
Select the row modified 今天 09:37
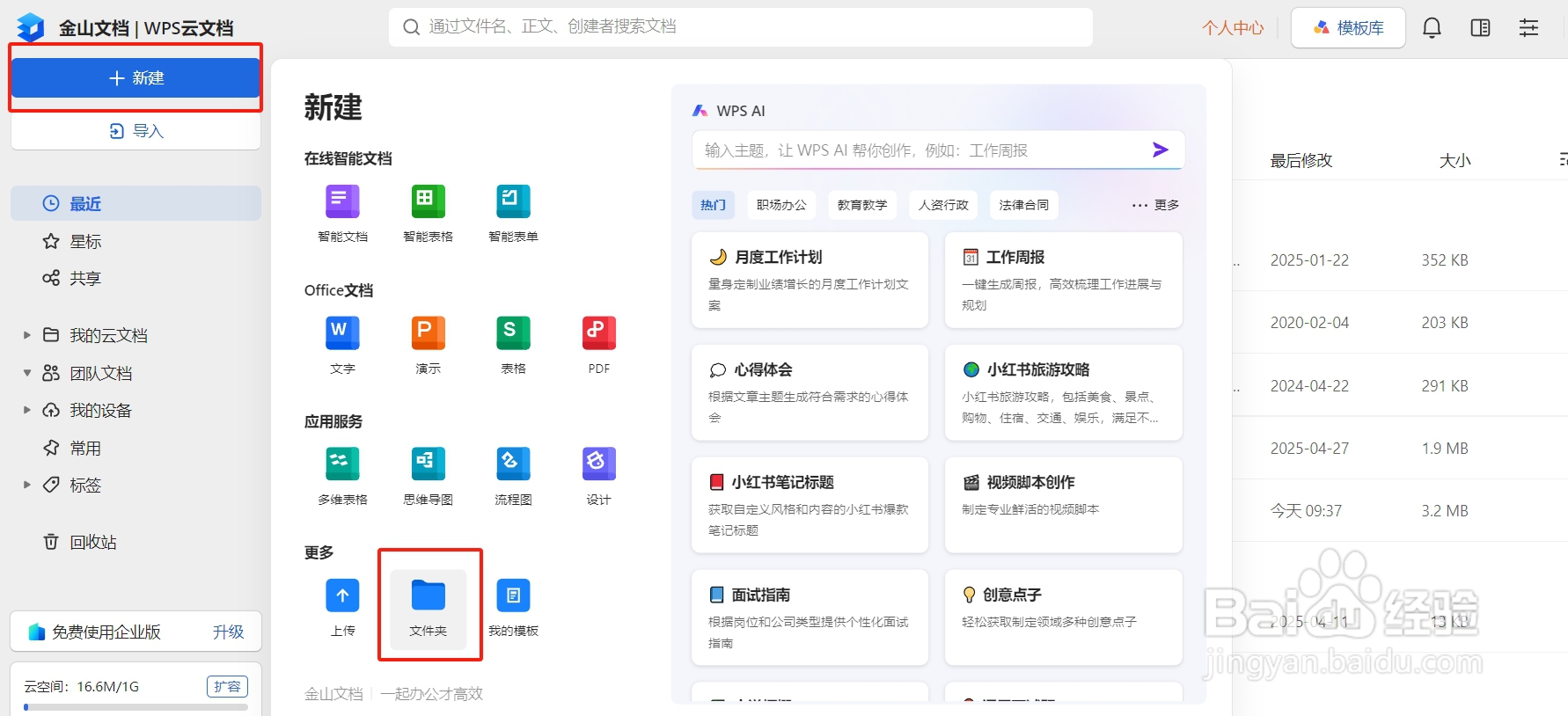1400,511
